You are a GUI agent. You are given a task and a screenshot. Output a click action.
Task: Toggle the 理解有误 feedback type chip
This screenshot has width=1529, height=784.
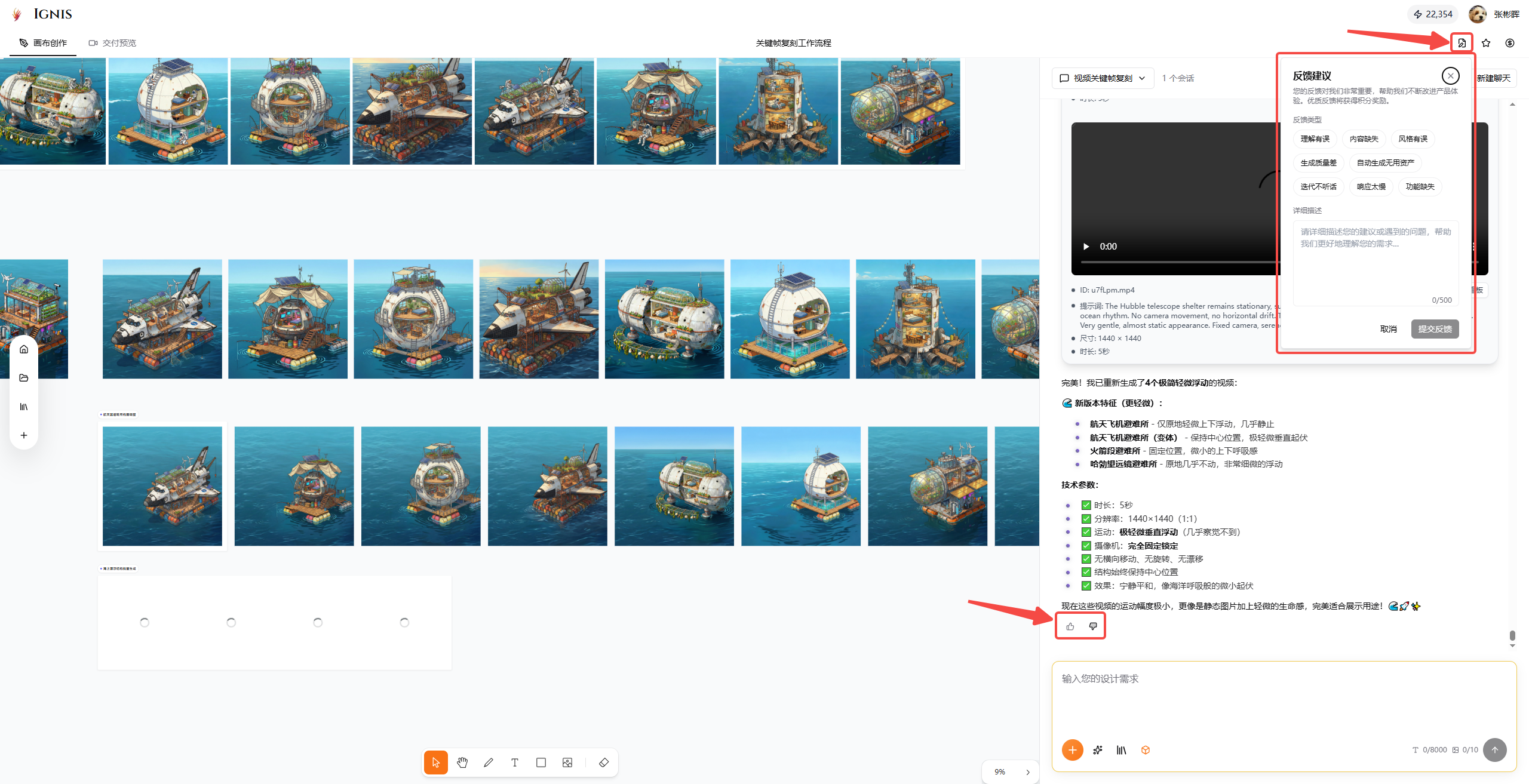1315,139
